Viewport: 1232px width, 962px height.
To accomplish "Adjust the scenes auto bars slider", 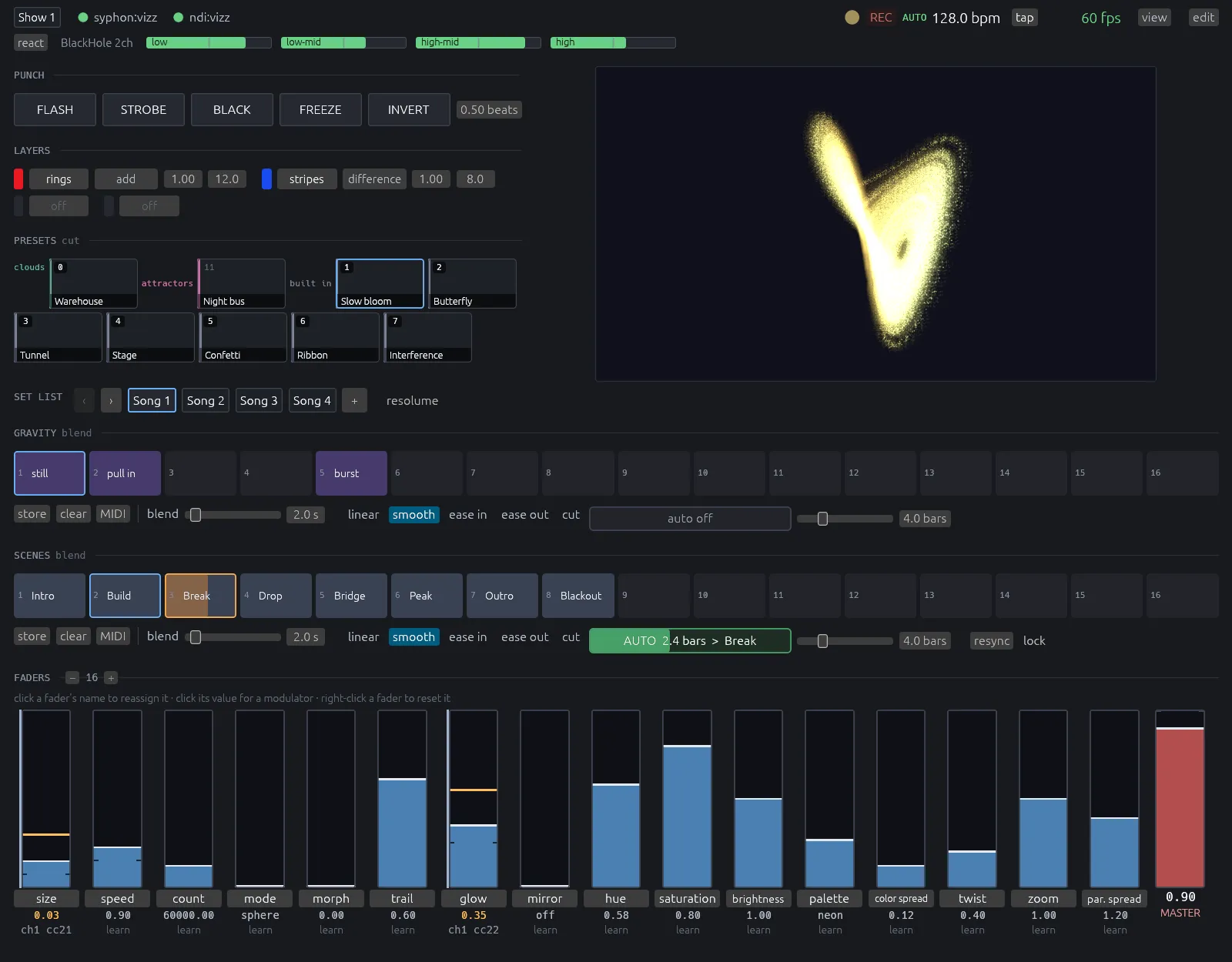I will tap(845, 640).
